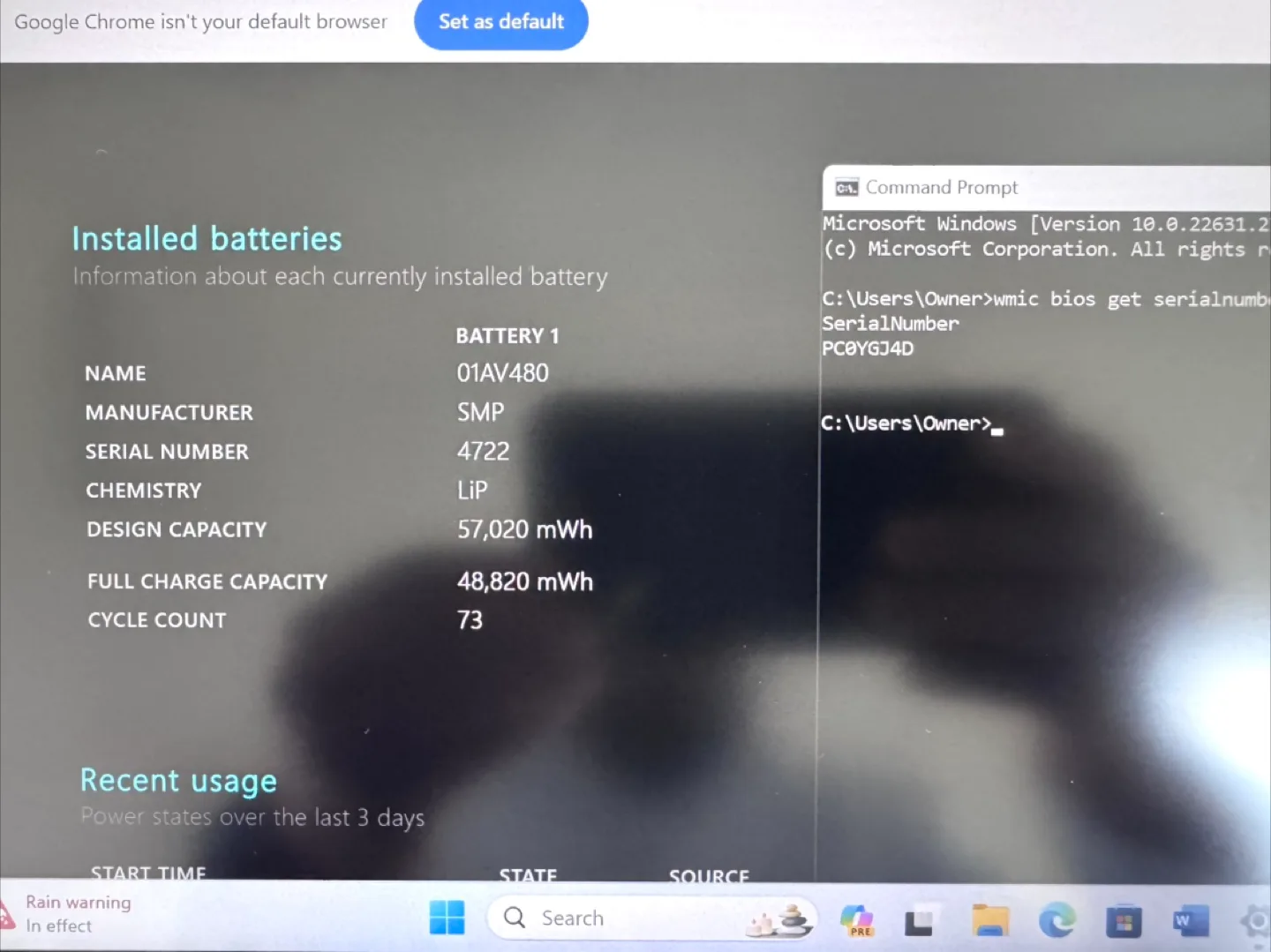Viewport: 1271px width, 952px height.
Task: Open the Windows Start menu
Action: click(x=447, y=918)
